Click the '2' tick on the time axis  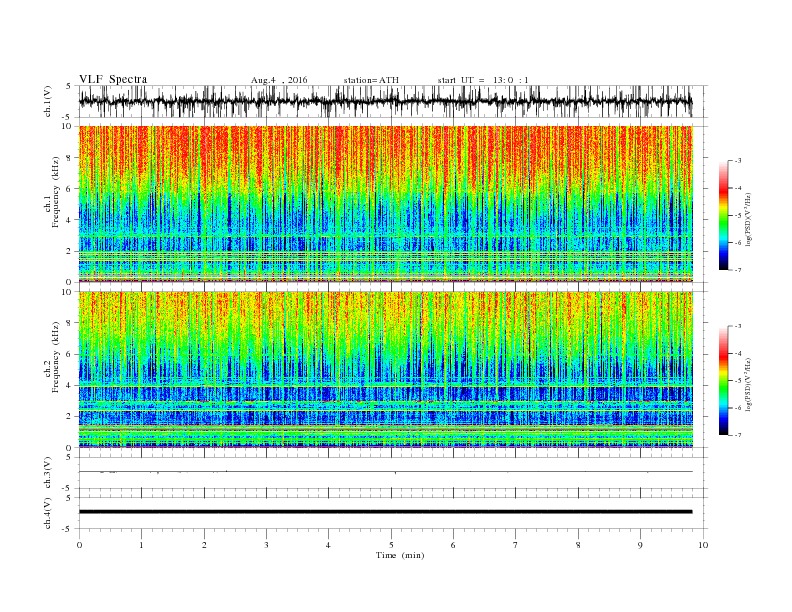click(x=204, y=545)
